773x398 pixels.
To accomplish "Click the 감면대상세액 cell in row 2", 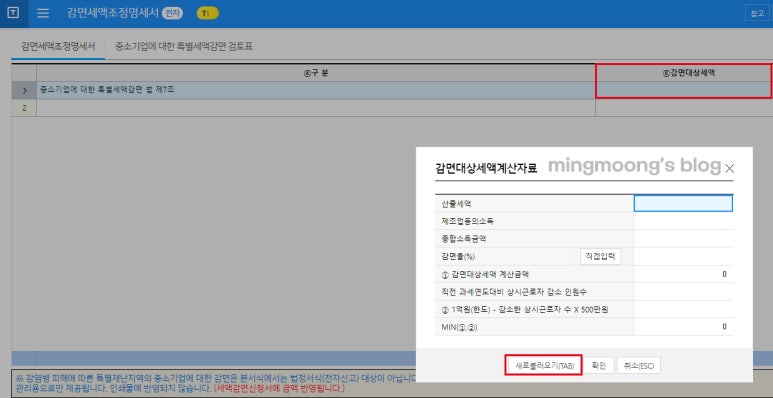I will (x=684, y=108).
